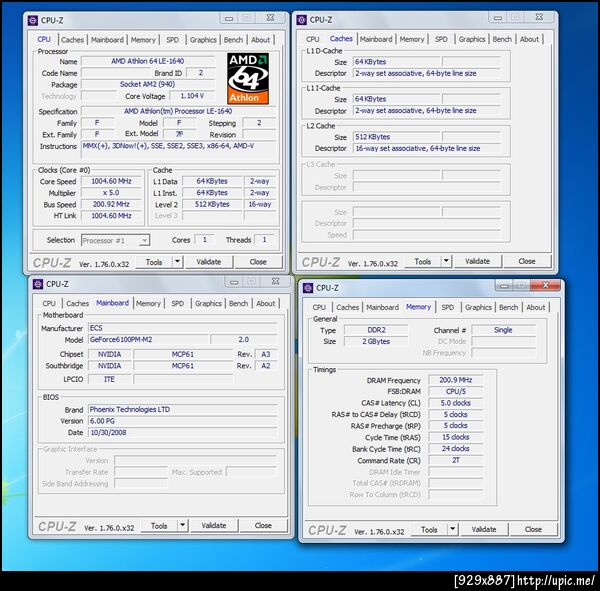Click the BIOS date '10/30/2008'
This screenshot has height=591, width=600.
(183, 432)
